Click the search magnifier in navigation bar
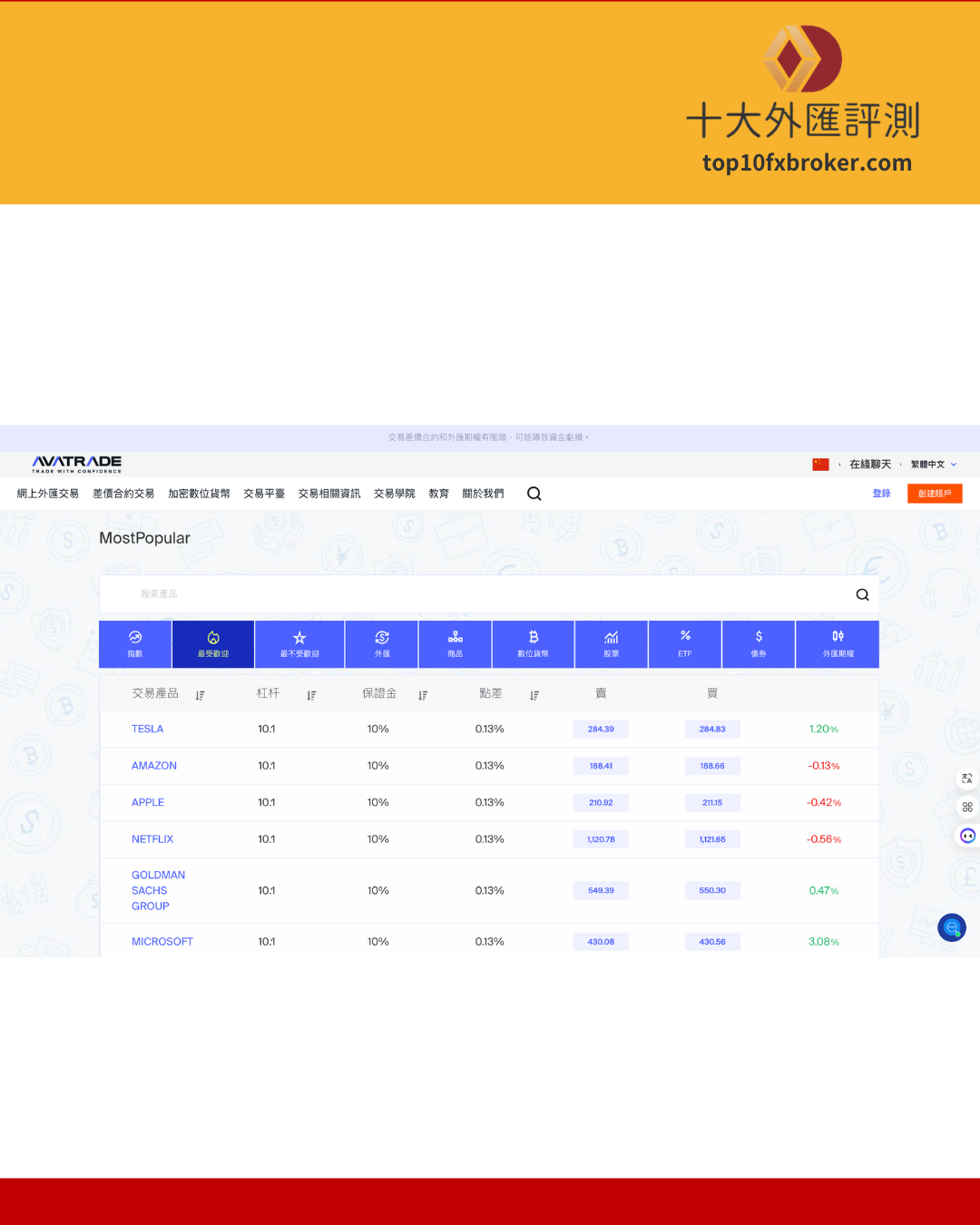The image size is (980, 1225). 534,494
